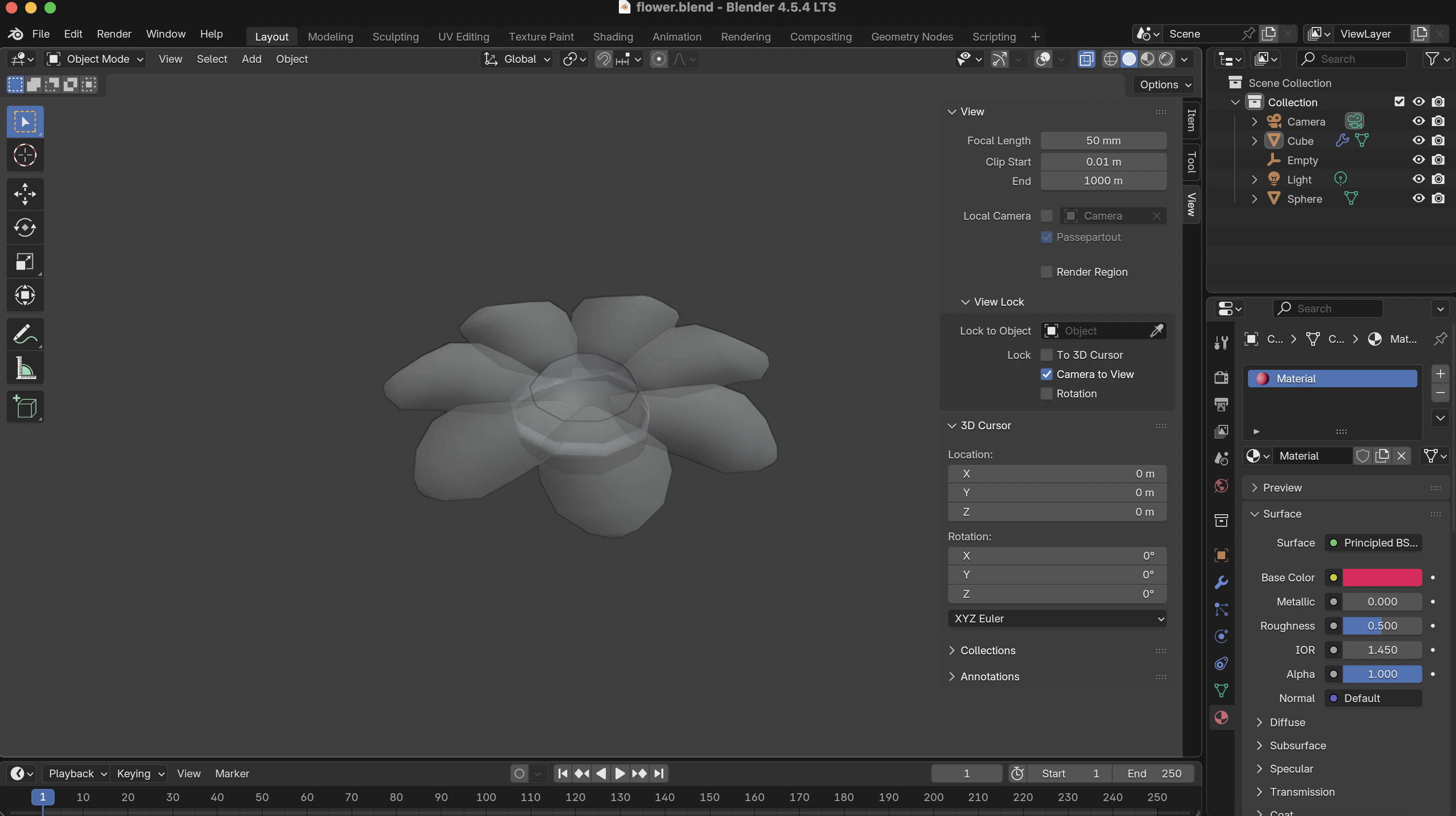The height and width of the screenshot is (816, 1456).
Task: Select the 3D Cursor tool
Action: (25, 155)
